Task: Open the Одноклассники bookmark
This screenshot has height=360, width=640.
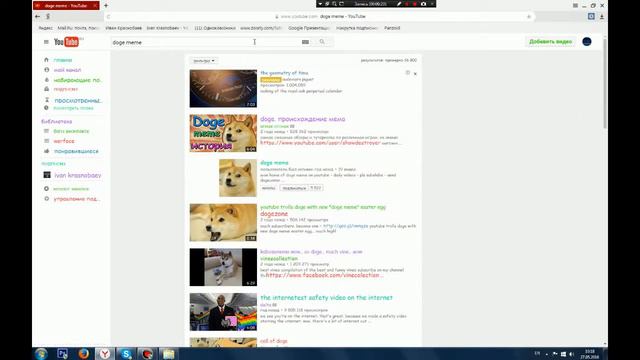Action: (215, 28)
